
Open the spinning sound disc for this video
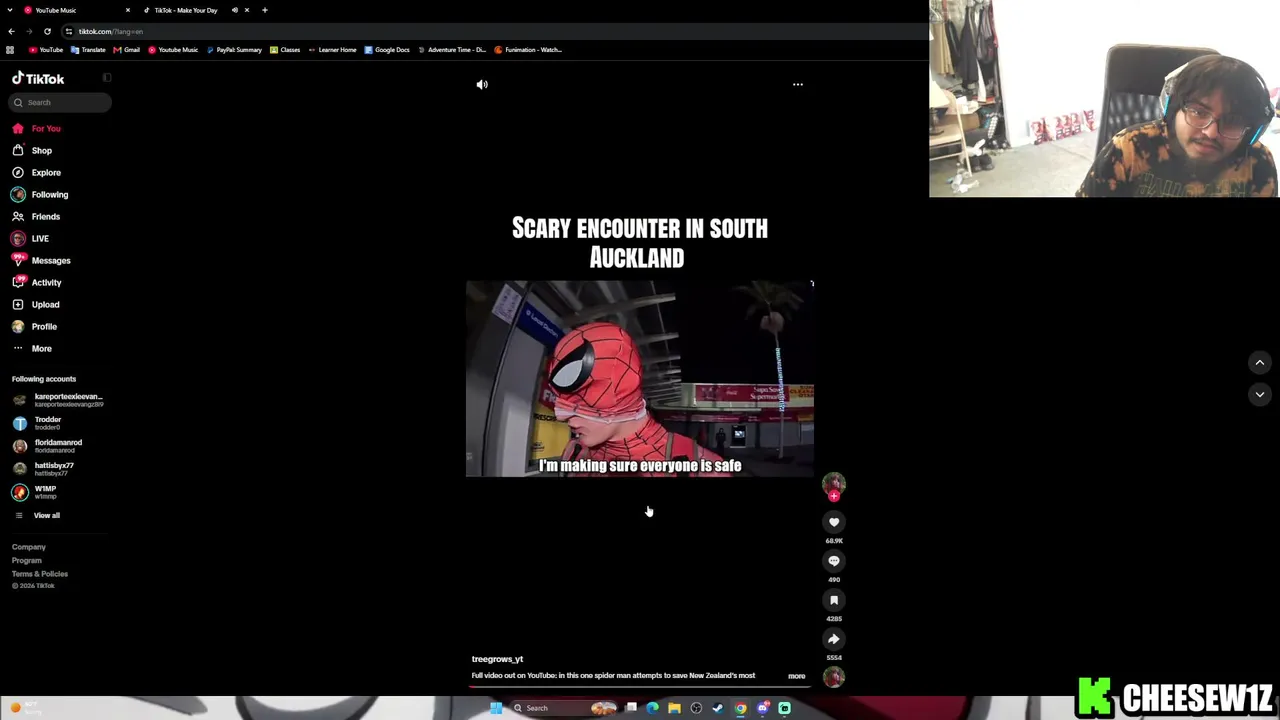[834, 677]
